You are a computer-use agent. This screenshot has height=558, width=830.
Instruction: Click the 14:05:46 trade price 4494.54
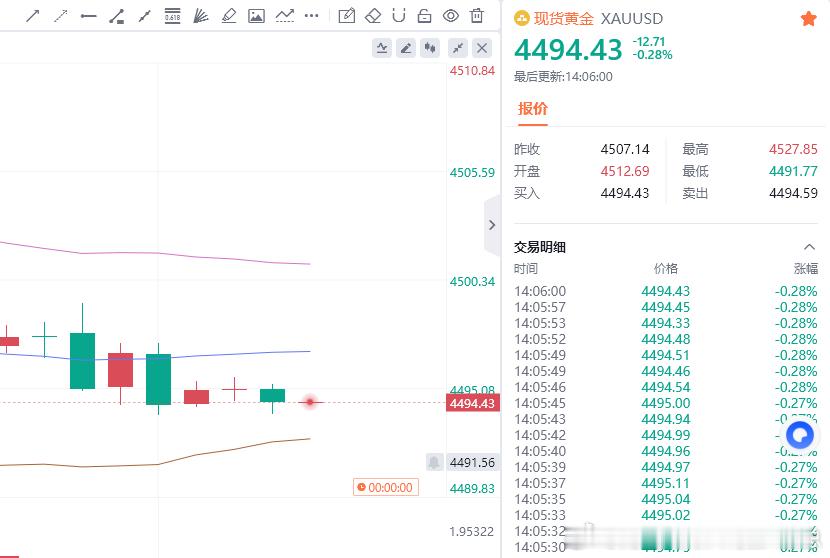665,387
